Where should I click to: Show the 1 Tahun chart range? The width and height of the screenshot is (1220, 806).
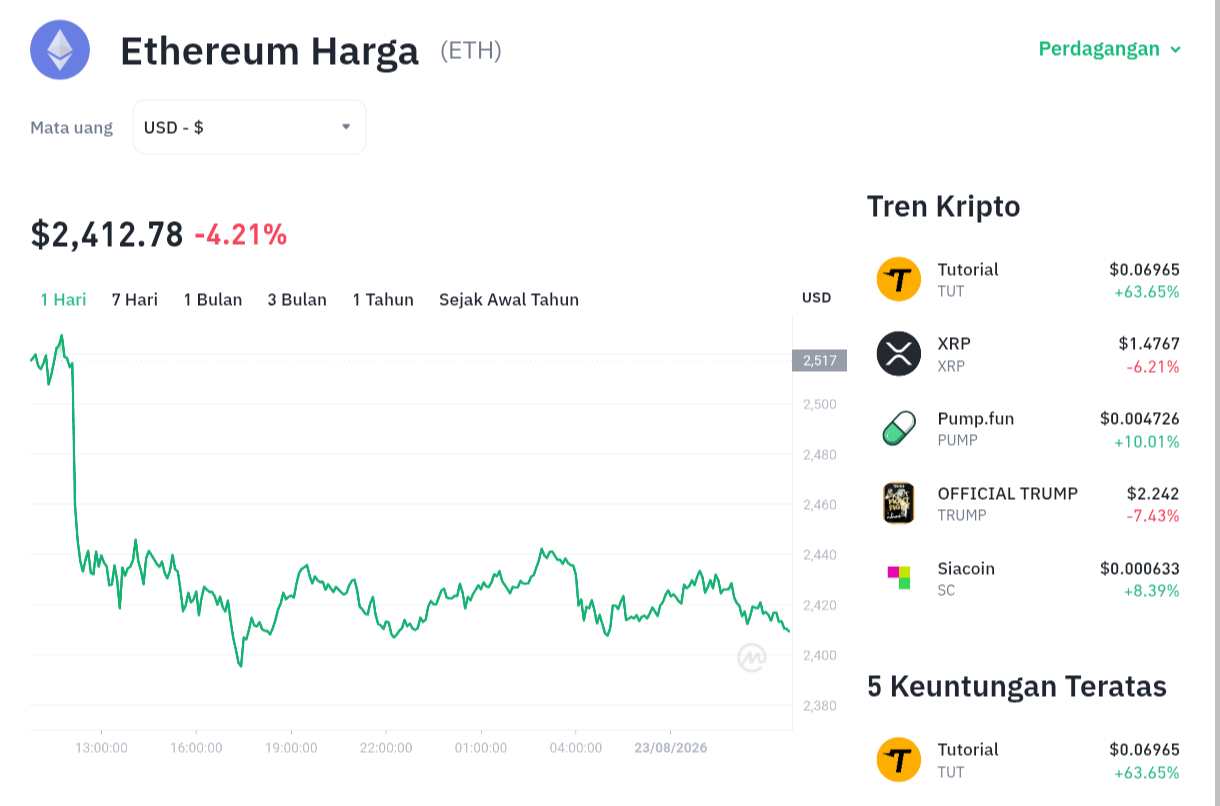click(x=383, y=299)
